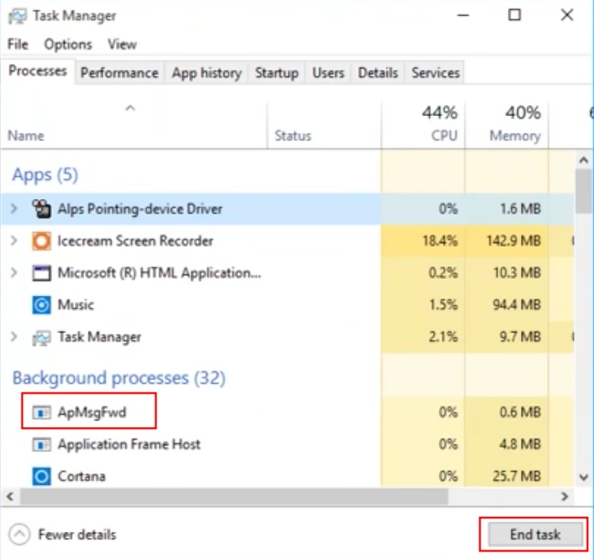Switch to the Details tab

[378, 73]
